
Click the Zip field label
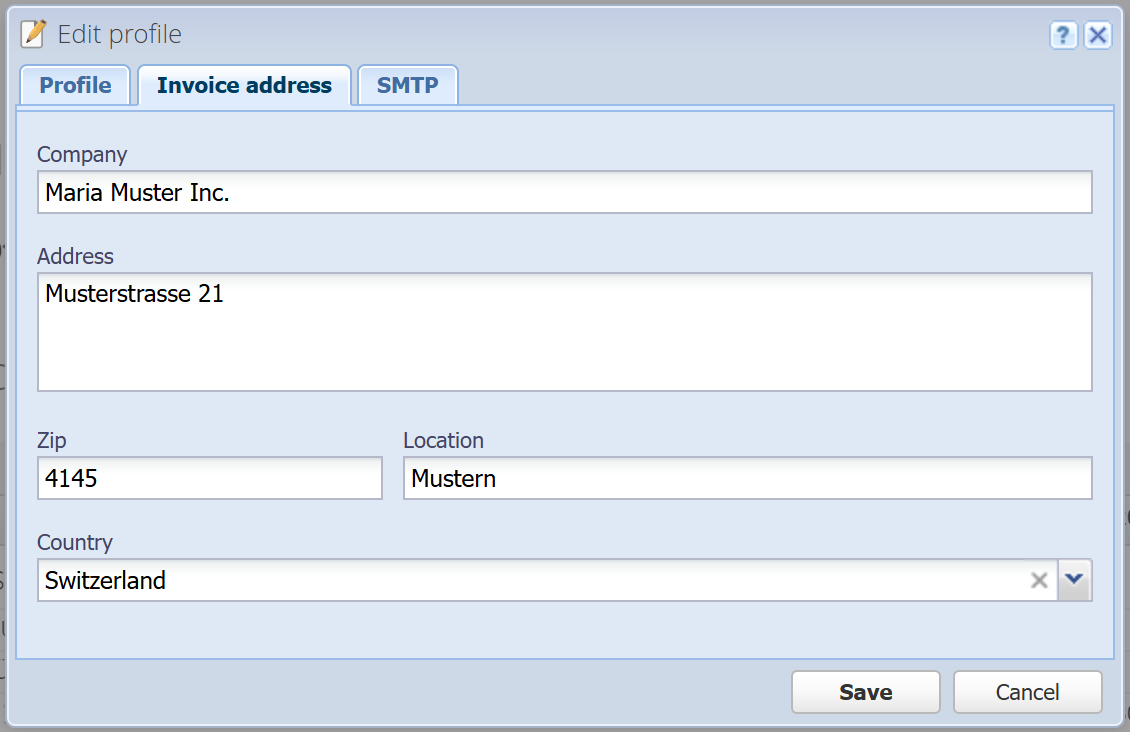tap(52, 440)
